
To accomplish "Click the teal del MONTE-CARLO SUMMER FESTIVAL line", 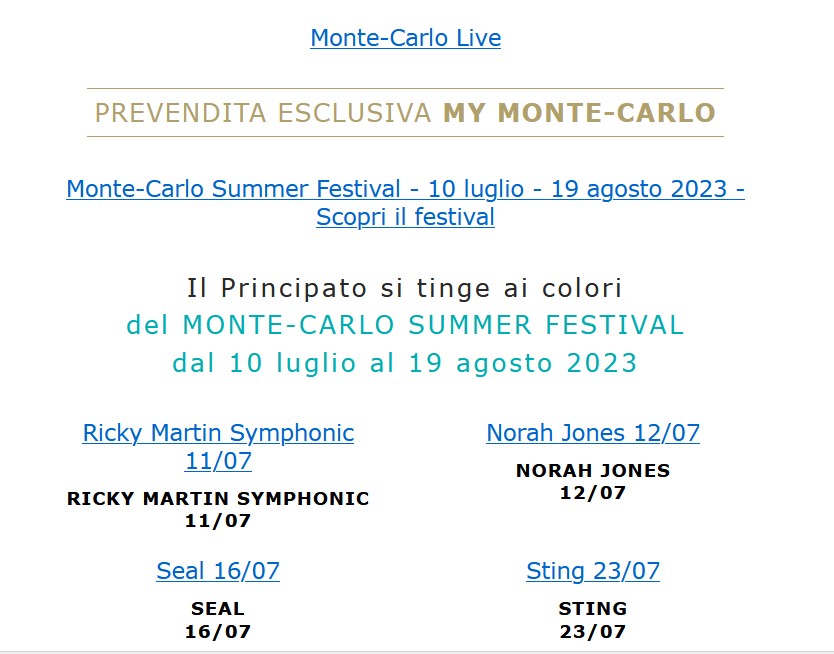I will coord(405,325).
